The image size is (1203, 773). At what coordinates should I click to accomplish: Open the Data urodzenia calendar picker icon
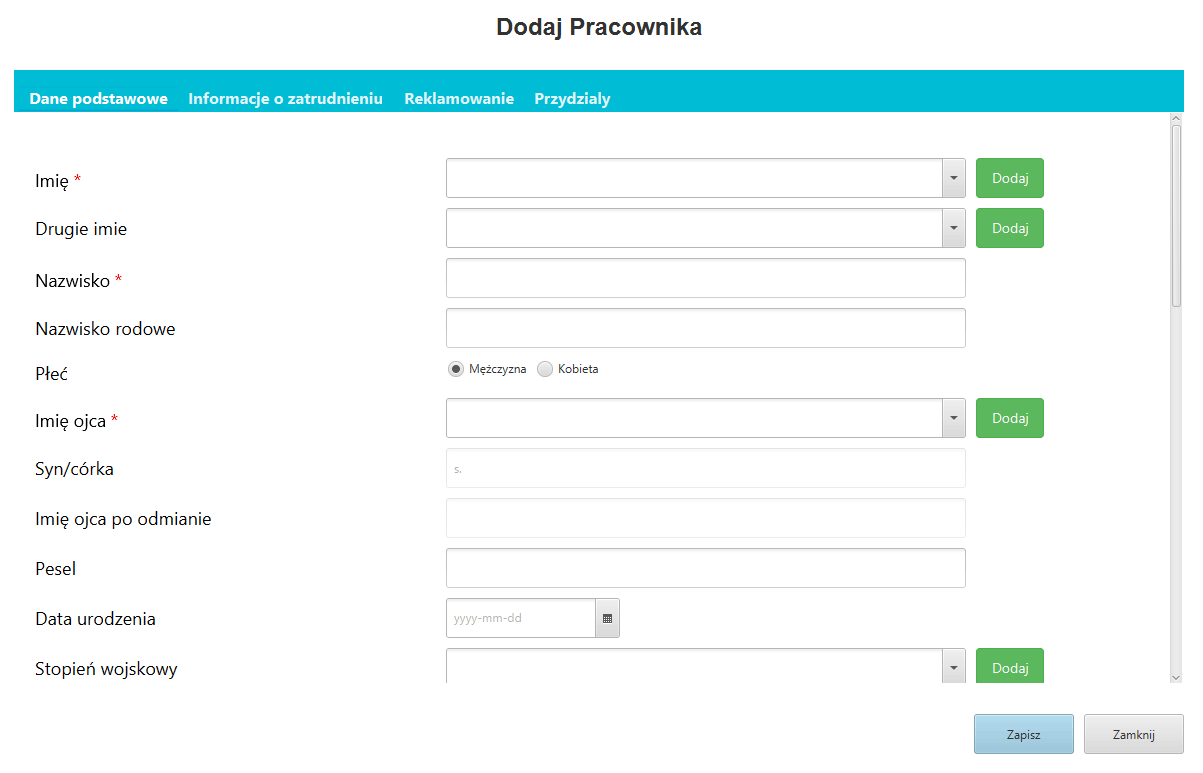(x=607, y=618)
